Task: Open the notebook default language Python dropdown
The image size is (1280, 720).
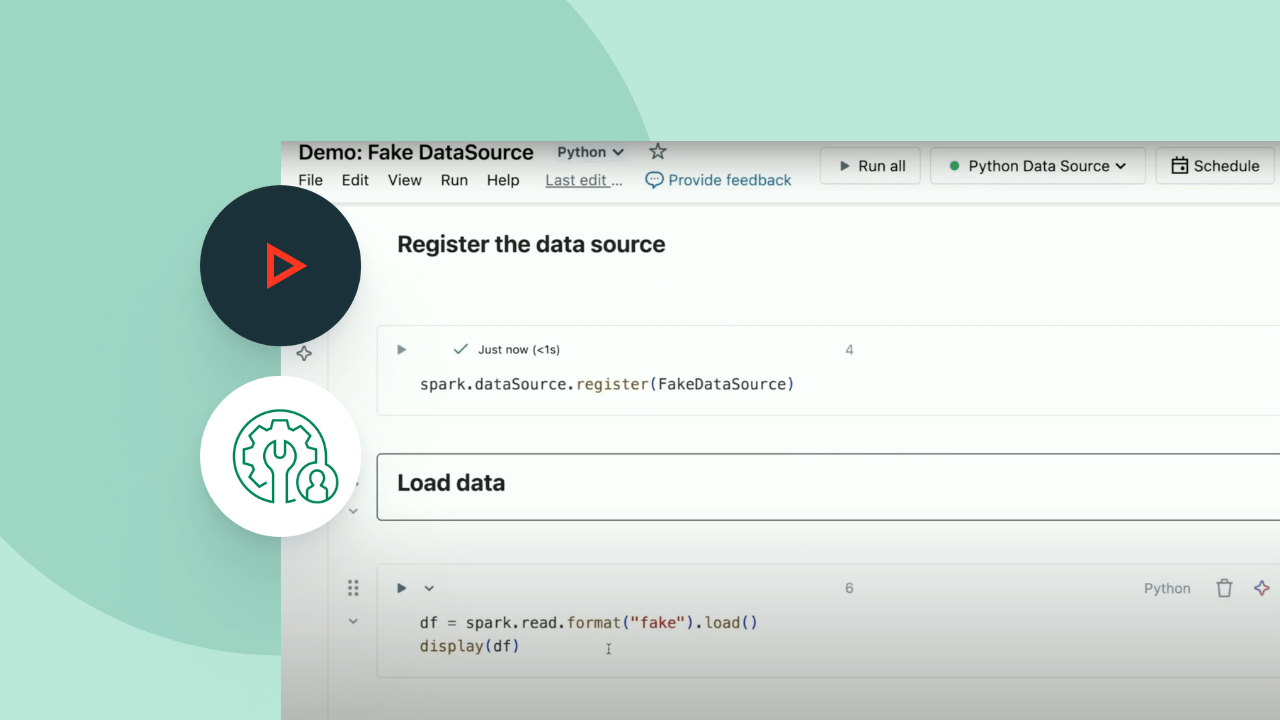Action: click(x=590, y=152)
